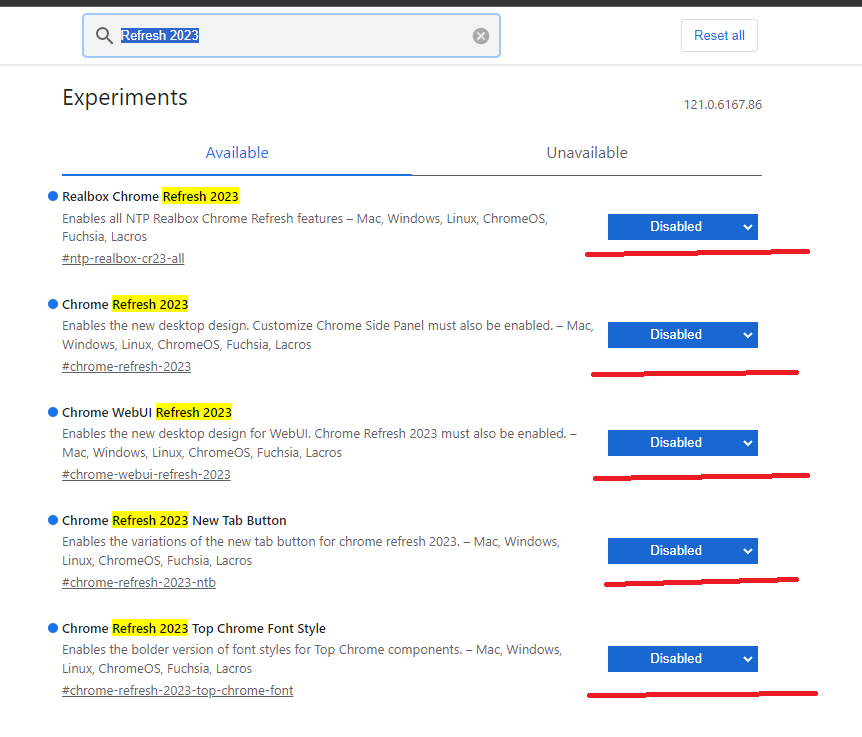Open the New Tab Button flag dropdown
This screenshot has width=862, height=737.
(x=683, y=551)
